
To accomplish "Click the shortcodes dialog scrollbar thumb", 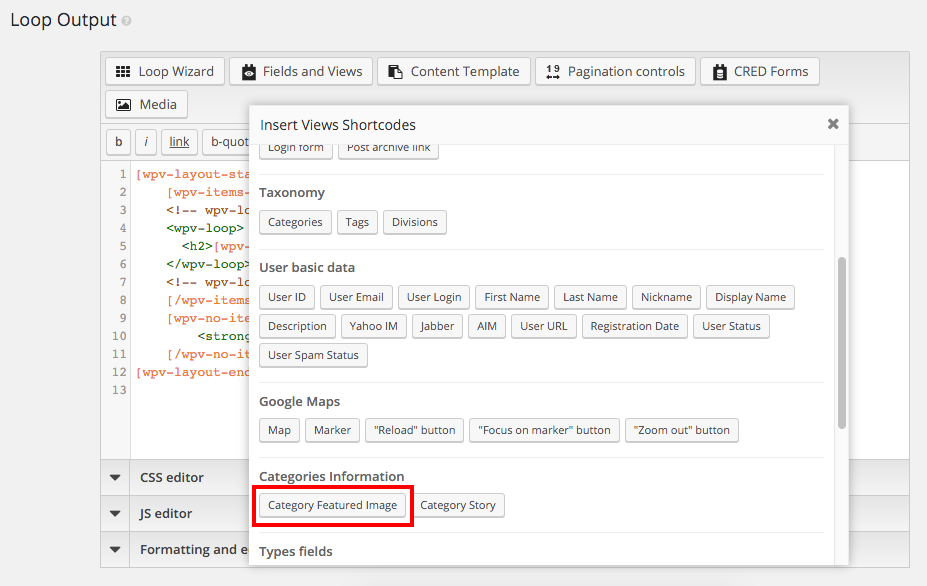I will [842, 343].
